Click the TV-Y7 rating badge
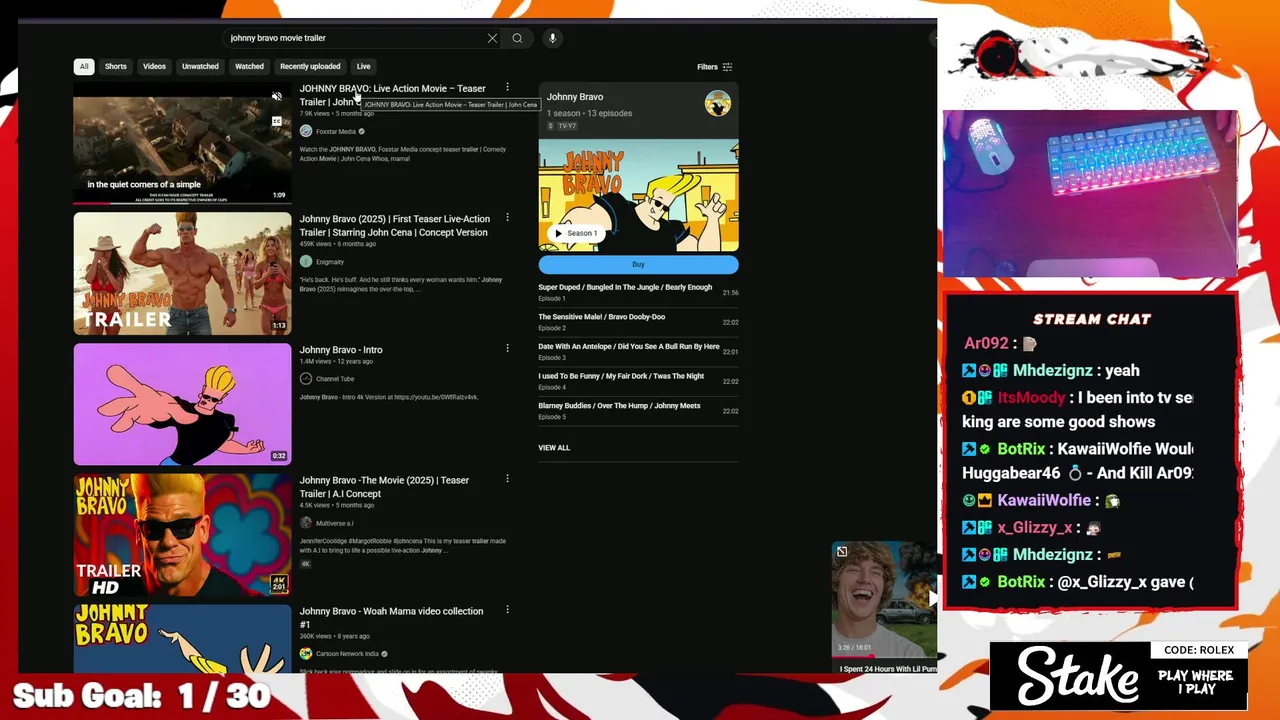The image size is (1280, 720). click(x=566, y=126)
